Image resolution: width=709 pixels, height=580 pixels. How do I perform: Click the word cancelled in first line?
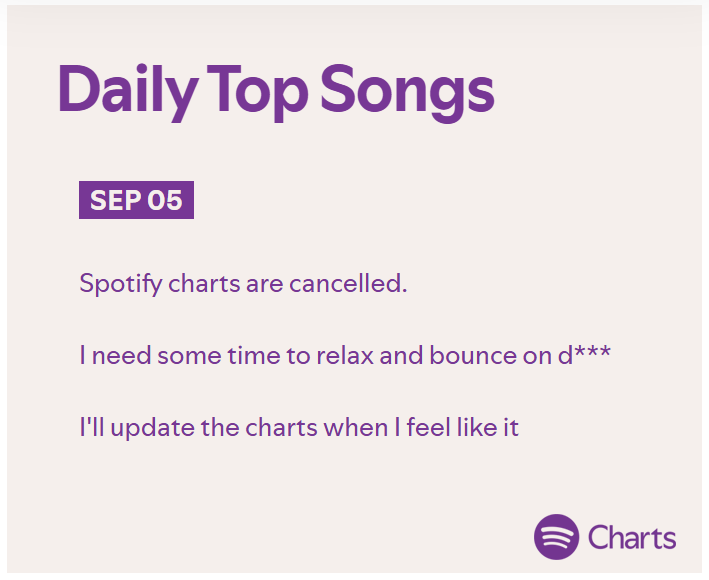pyautogui.click(x=348, y=284)
